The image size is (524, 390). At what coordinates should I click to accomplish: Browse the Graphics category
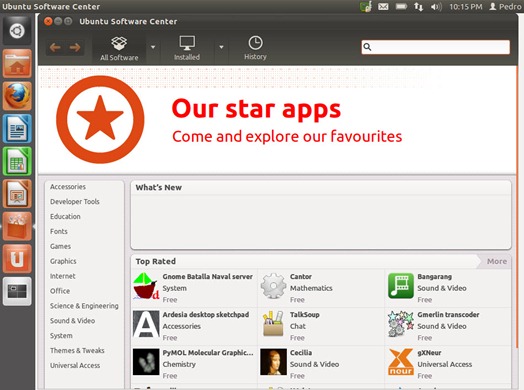pos(63,261)
